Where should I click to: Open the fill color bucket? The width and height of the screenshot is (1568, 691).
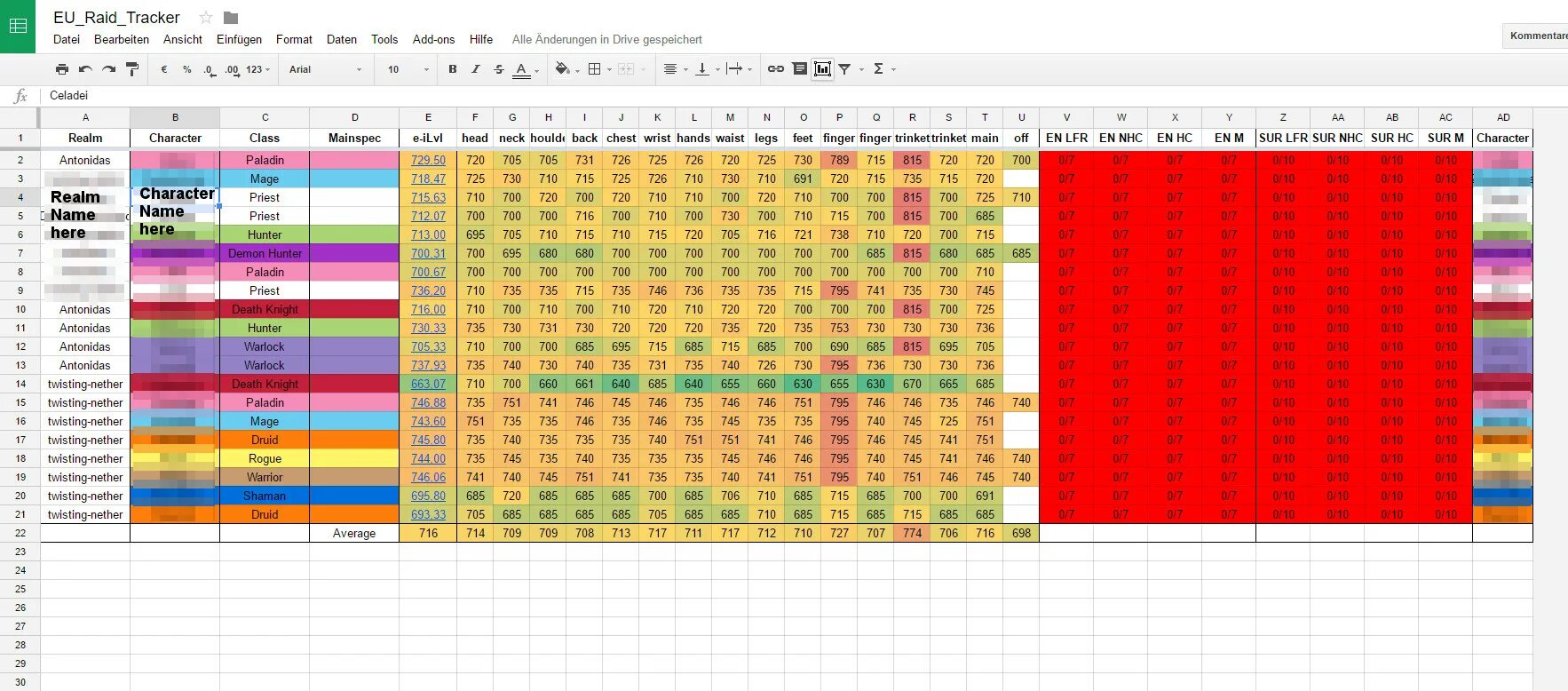(x=562, y=69)
